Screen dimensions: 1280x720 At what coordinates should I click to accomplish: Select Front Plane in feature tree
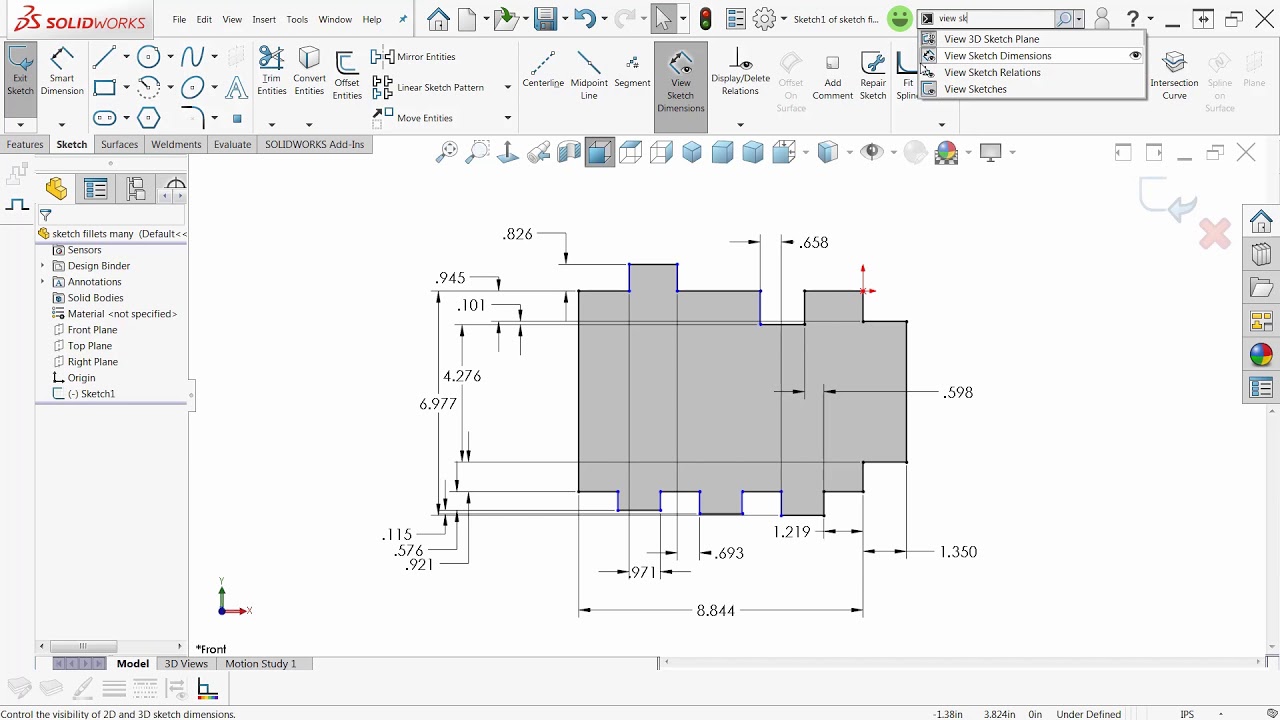pos(92,330)
